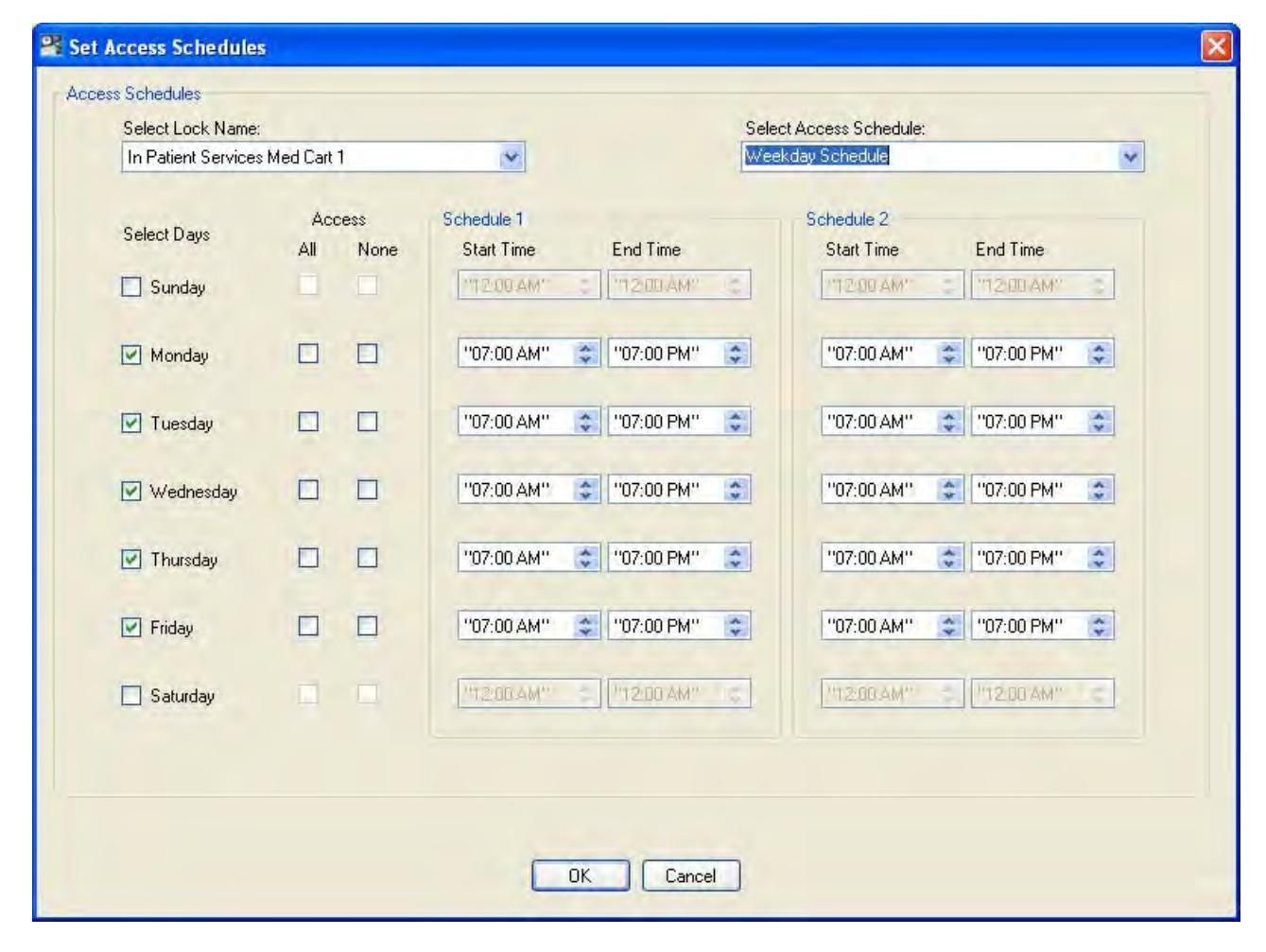Screen dimensions: 1266x952
Task: Open the Select Access Schedule dropdown
Action: click(x=1130, y=157)
